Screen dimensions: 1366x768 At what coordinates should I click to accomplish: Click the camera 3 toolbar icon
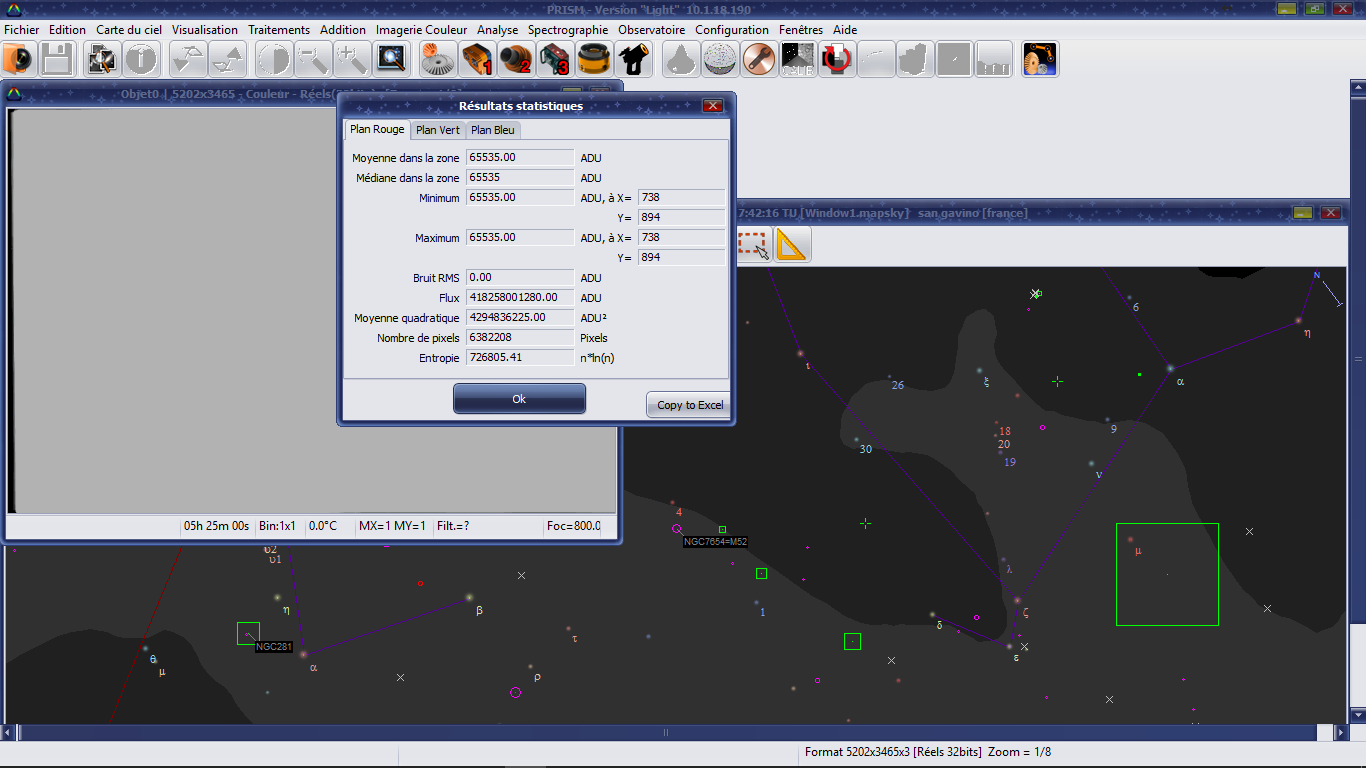555,60
